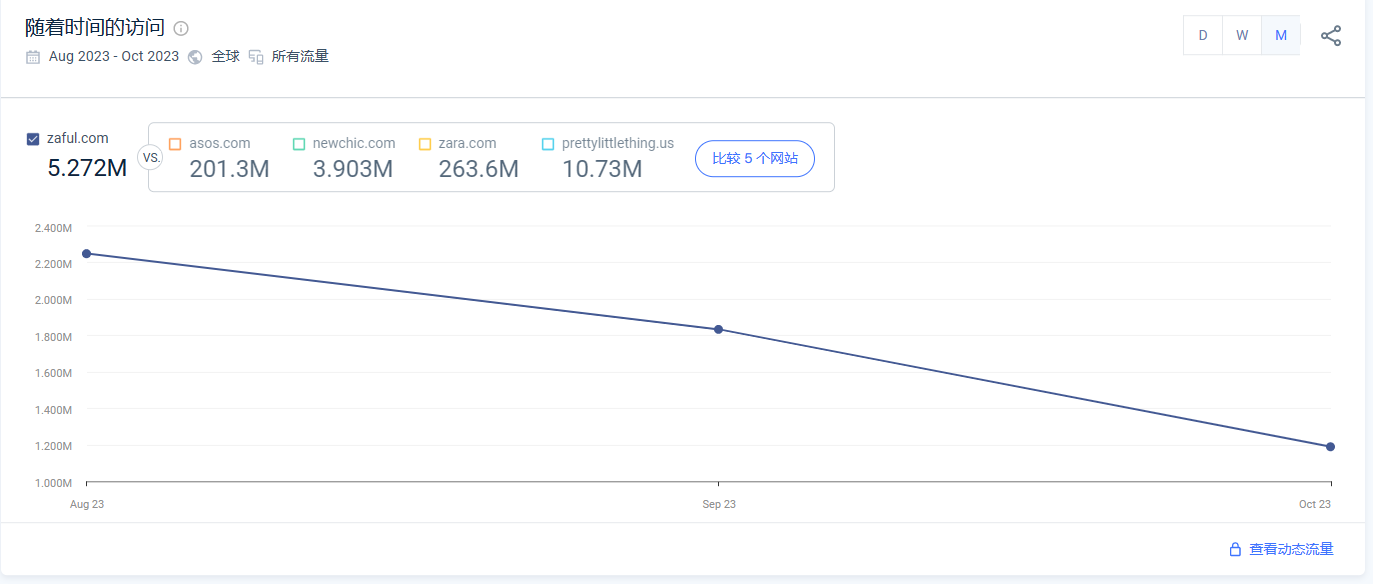Click the prettylittlething.us 10.73M value
Screen dimensions: 1373x584
coord(602,169)
